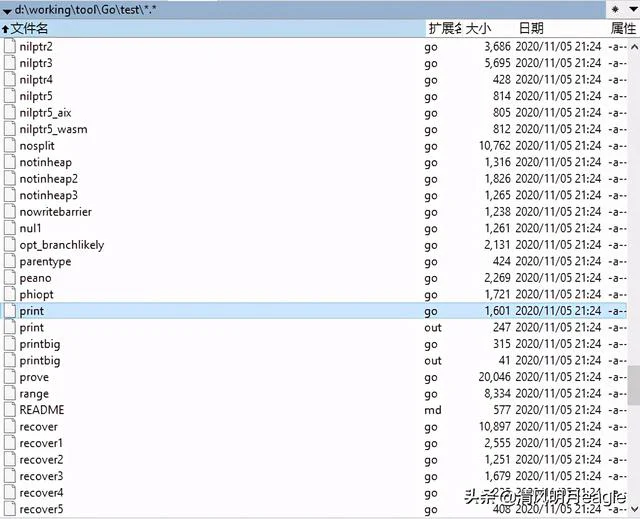The width and height of the screenshot is (640, 519).
Task: Click the size value 10,897 of recover
Action: 495,426
